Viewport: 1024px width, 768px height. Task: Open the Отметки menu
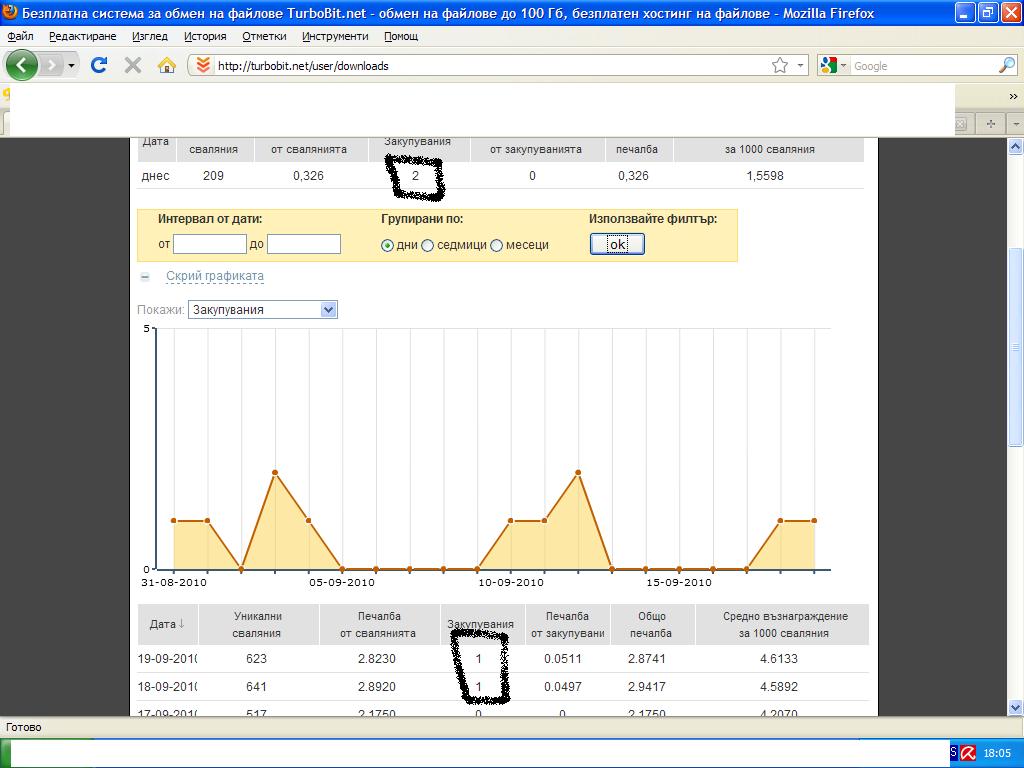click(x=264, y=36)
